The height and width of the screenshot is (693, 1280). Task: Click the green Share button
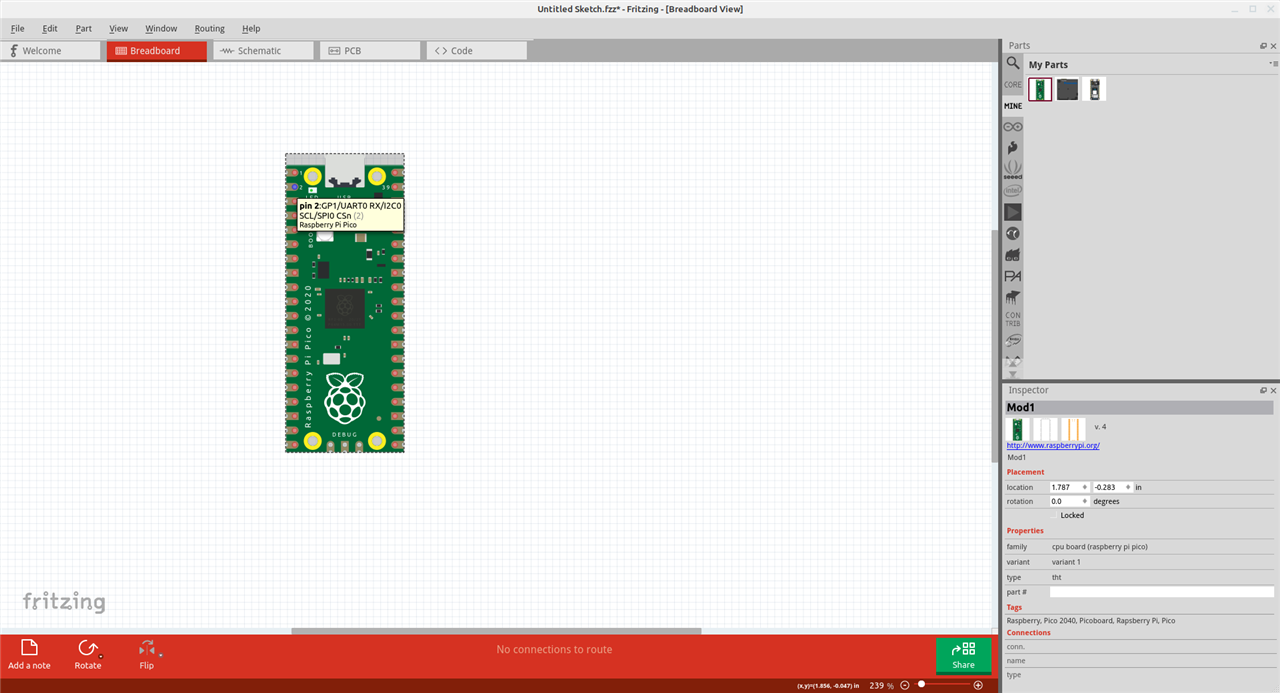coord(963,655)
